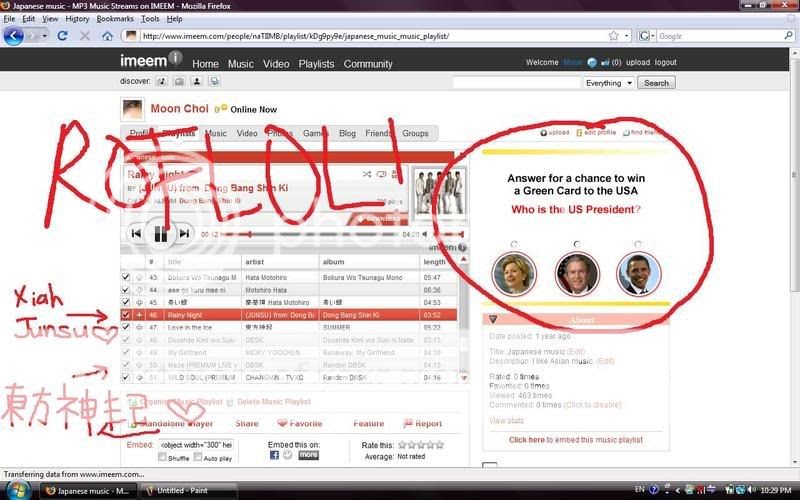Open the Tools menu
Screen dimensions: 800x500
tap(150, 19)
